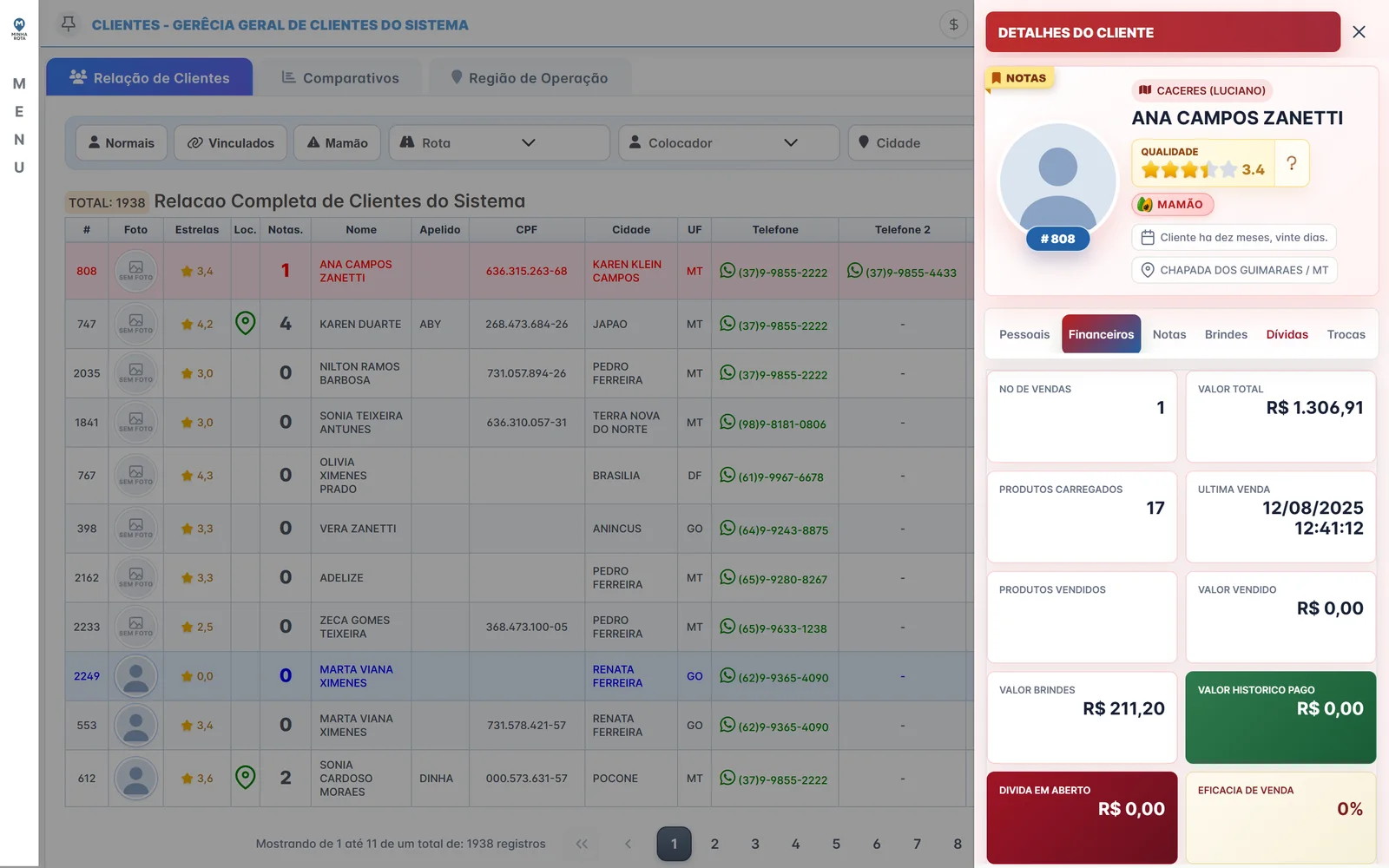Go to first page of results
The height and width of the screenshot is (868, 1389).
pos(582,844)
